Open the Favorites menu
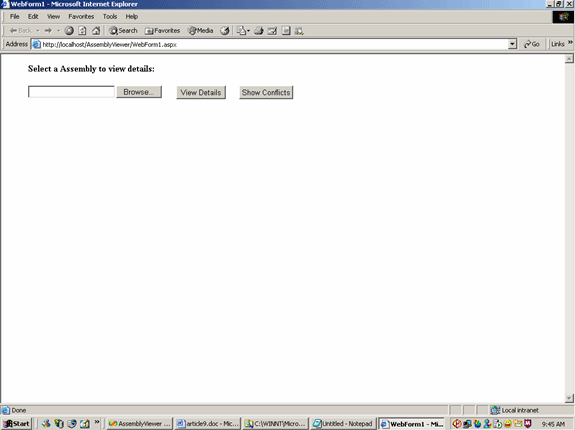Image resolution: width=575 pixels, height=430 pixels. point(81,16)
